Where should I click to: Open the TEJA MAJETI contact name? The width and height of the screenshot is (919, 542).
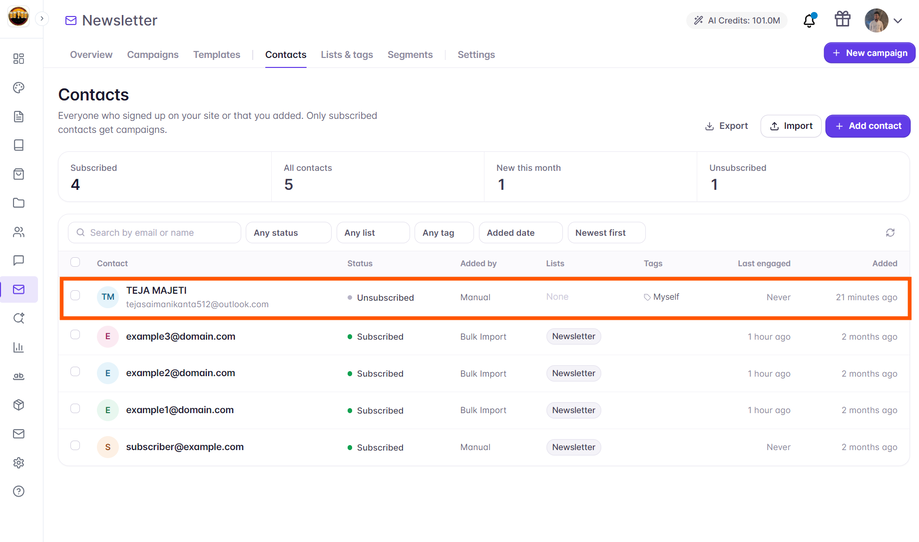coord(156,290)
